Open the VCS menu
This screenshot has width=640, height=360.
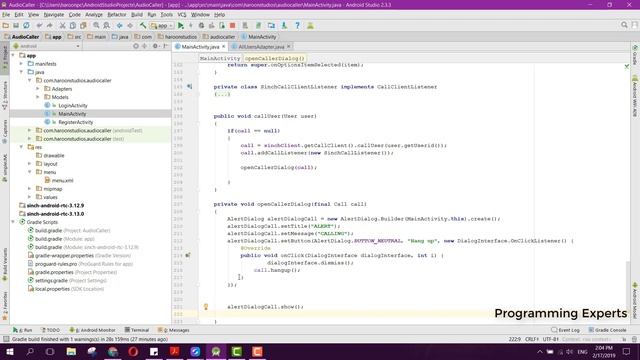coord(182,14)
